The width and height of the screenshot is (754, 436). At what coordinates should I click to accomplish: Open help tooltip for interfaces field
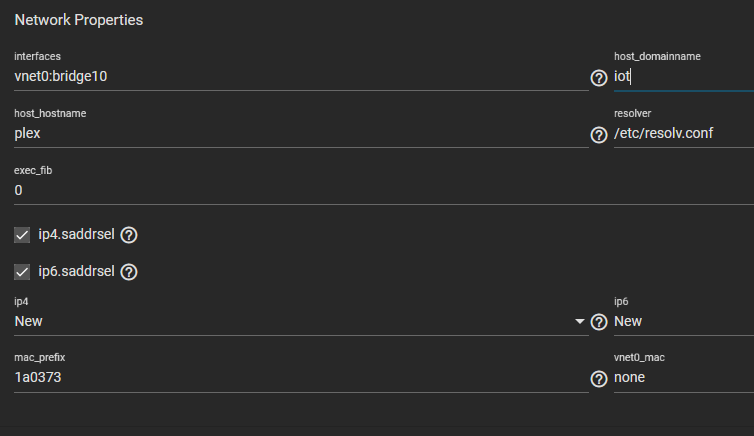(599, 78)
